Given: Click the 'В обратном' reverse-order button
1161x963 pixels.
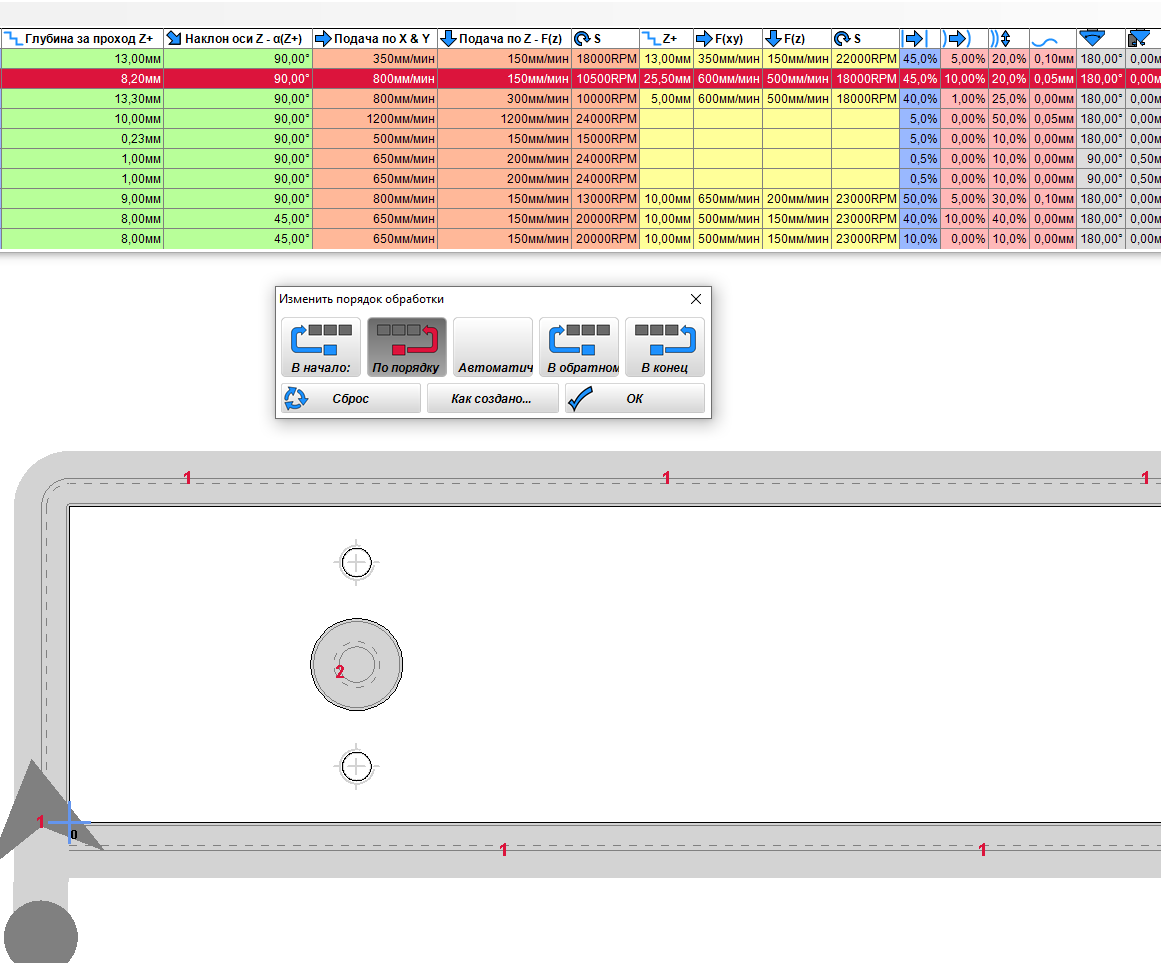Looking at the screenshot, I should [x=578, y=347].
